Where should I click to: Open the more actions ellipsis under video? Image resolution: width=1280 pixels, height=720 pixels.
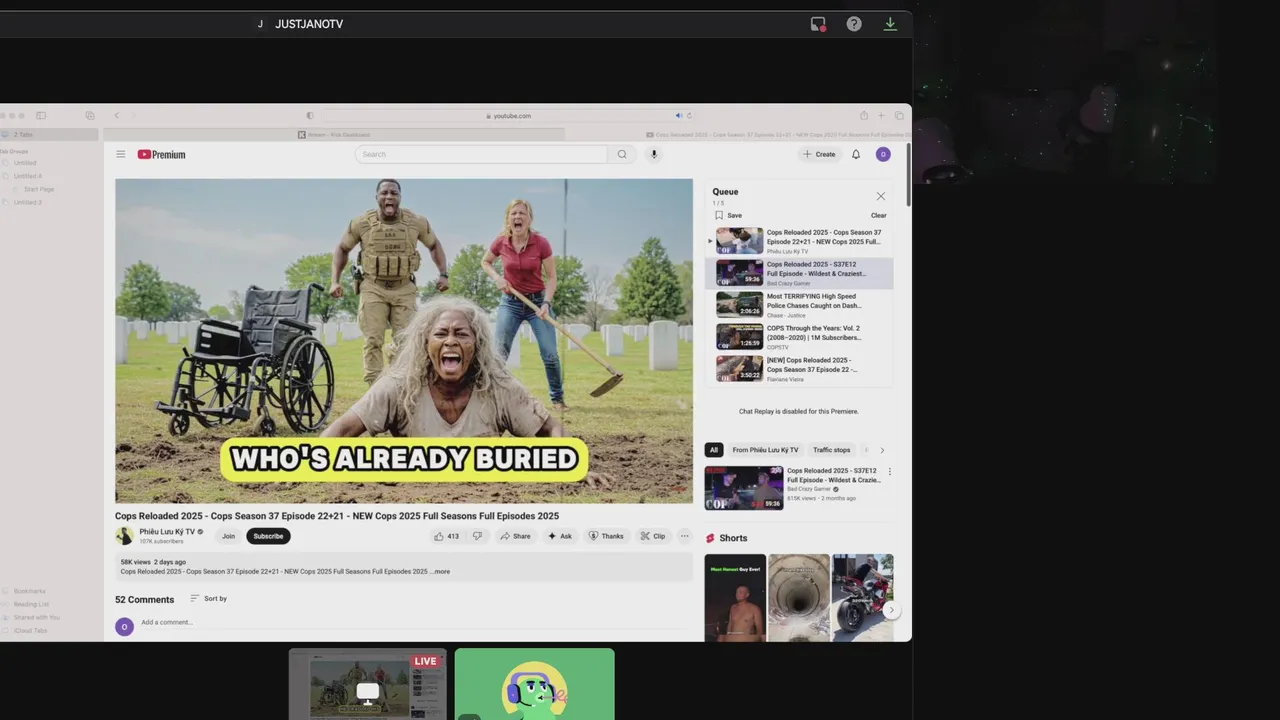click(x=684, y=536)
